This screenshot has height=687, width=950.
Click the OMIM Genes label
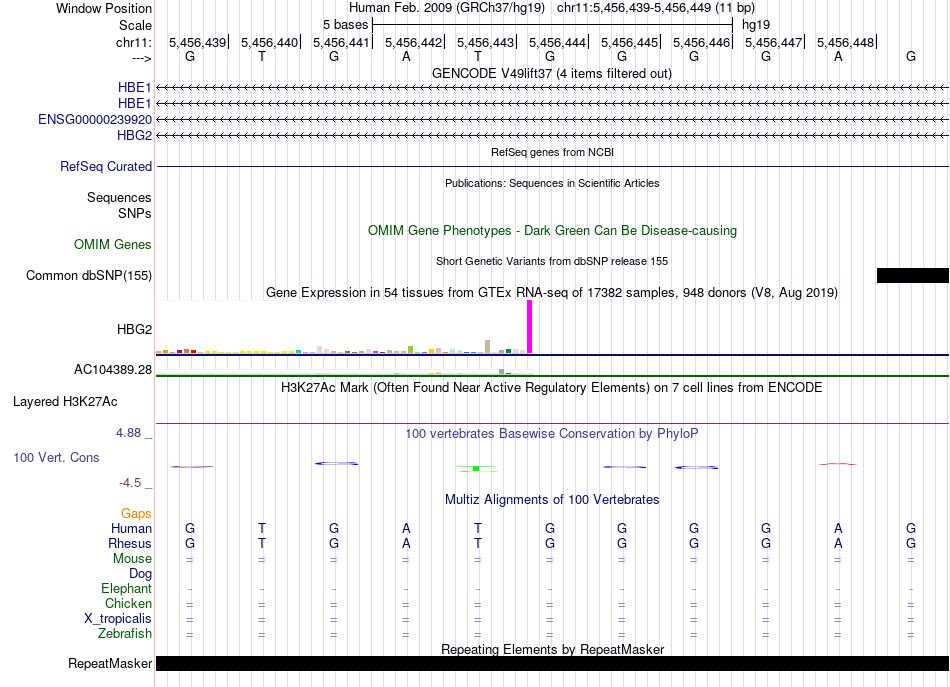point(113,244)
